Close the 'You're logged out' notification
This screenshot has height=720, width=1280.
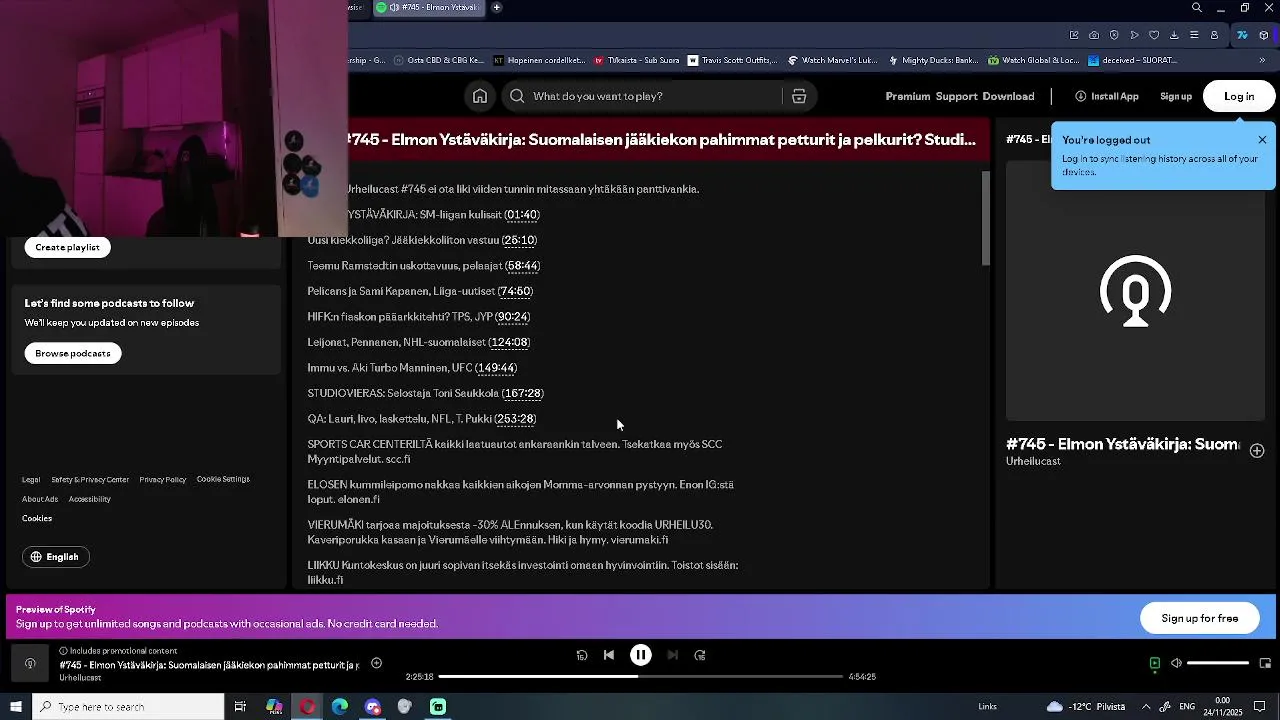[x=1262, y=140]
